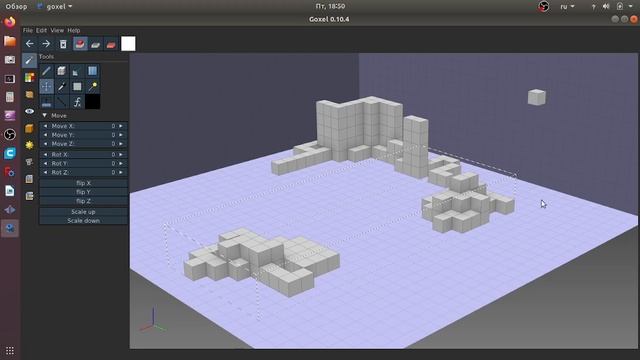
Task: Increase Move X with right arrow
Action: (x=121, y=126)
